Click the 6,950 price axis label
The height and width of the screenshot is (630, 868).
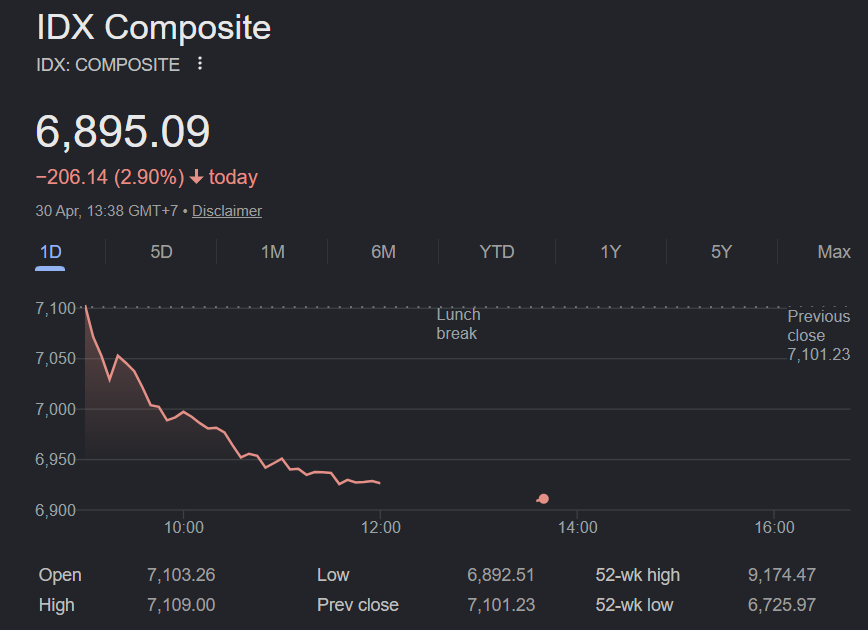55,459
